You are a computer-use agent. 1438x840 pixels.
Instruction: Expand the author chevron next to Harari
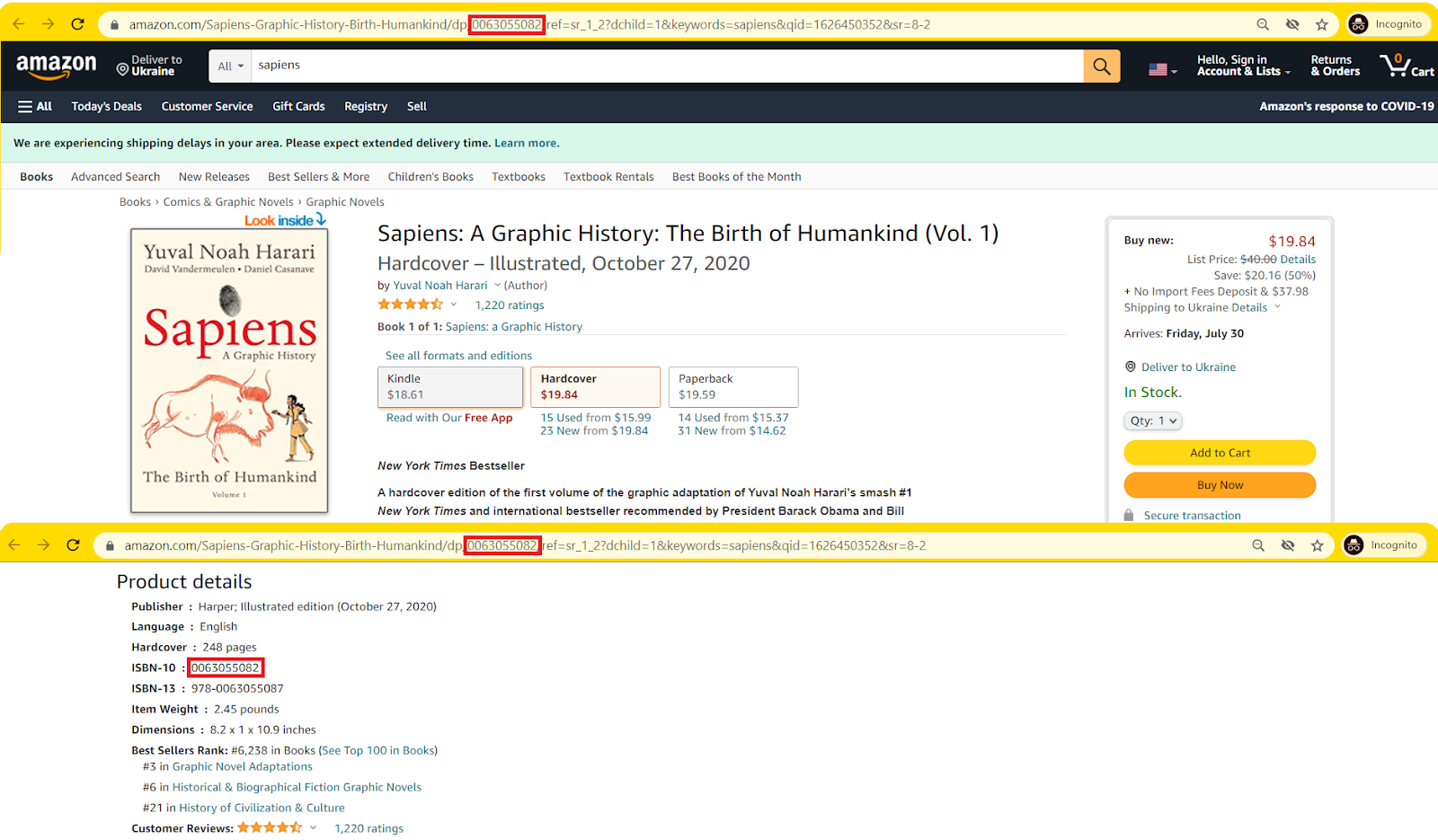click(497, 286)
